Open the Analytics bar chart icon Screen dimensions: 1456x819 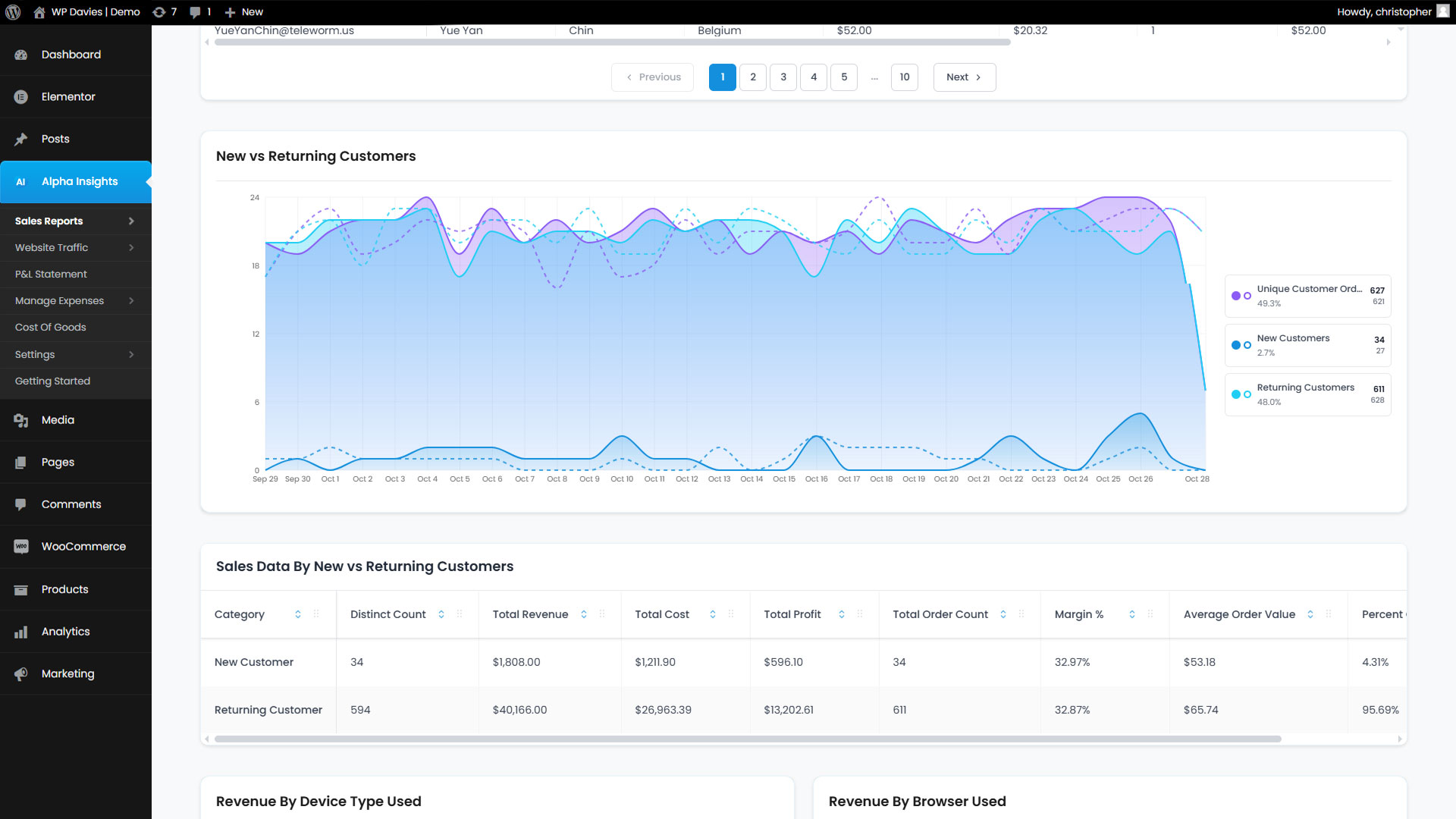coord(21,632)
